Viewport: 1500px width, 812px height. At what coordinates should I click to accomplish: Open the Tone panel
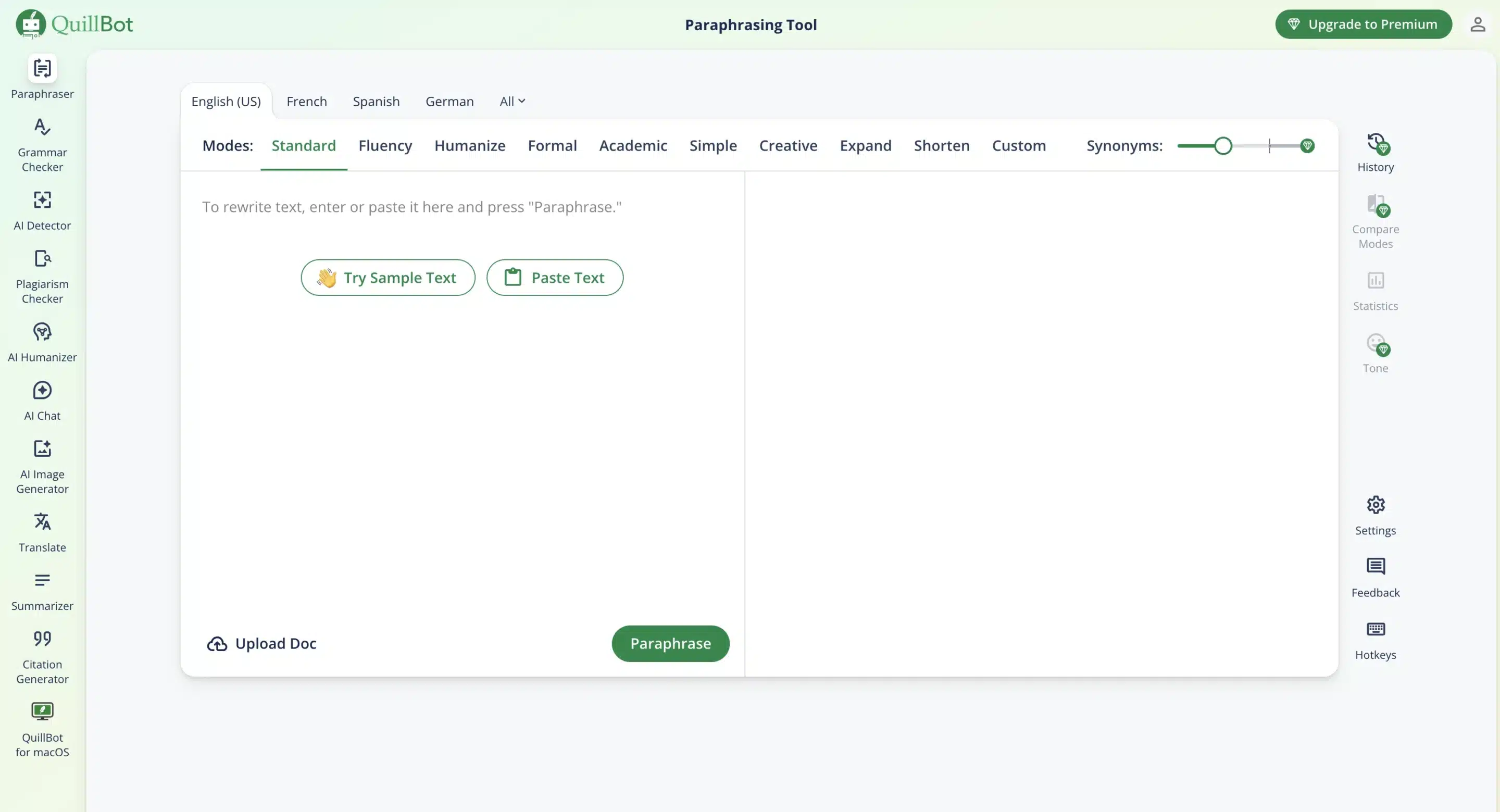[1375, 352]
